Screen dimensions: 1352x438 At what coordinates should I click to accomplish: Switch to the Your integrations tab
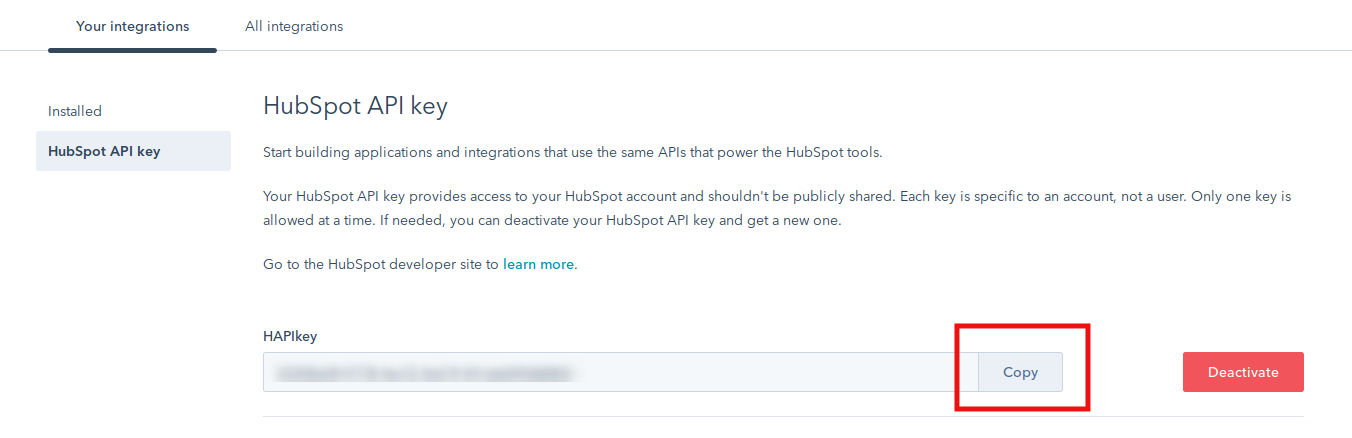[x=132, y=26]
